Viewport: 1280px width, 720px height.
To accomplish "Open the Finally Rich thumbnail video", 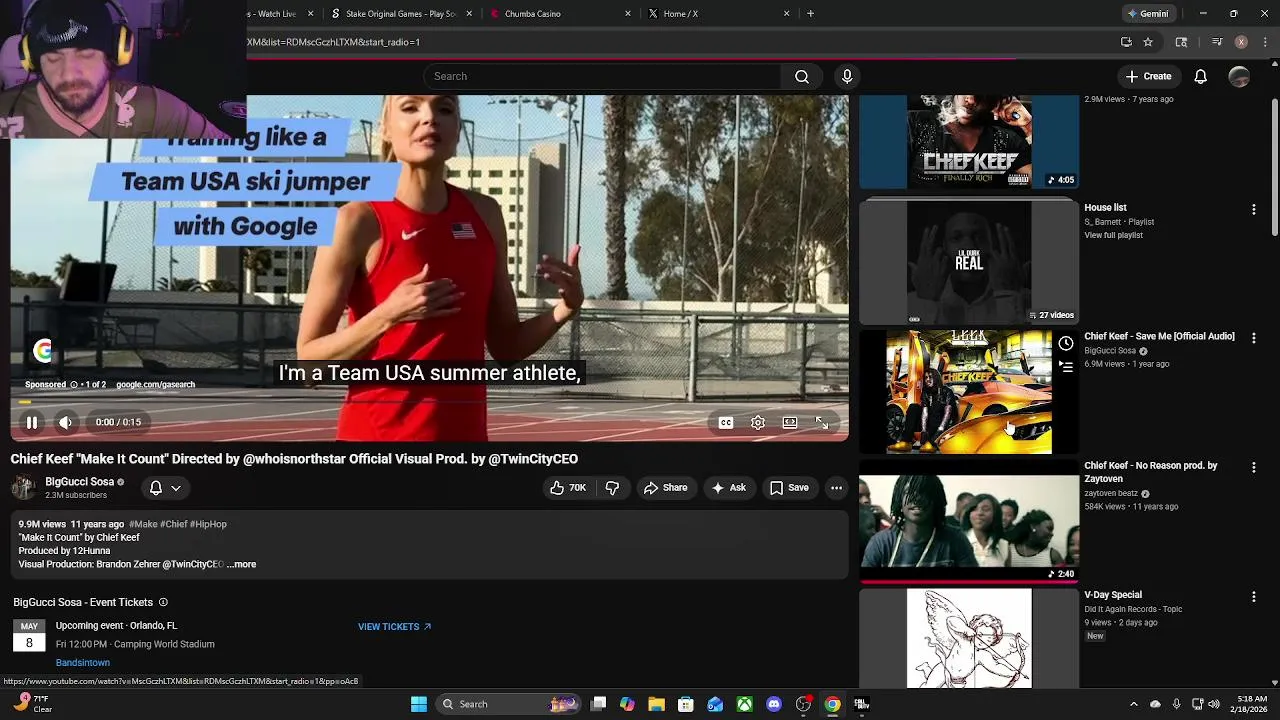I will pos(969,142).
